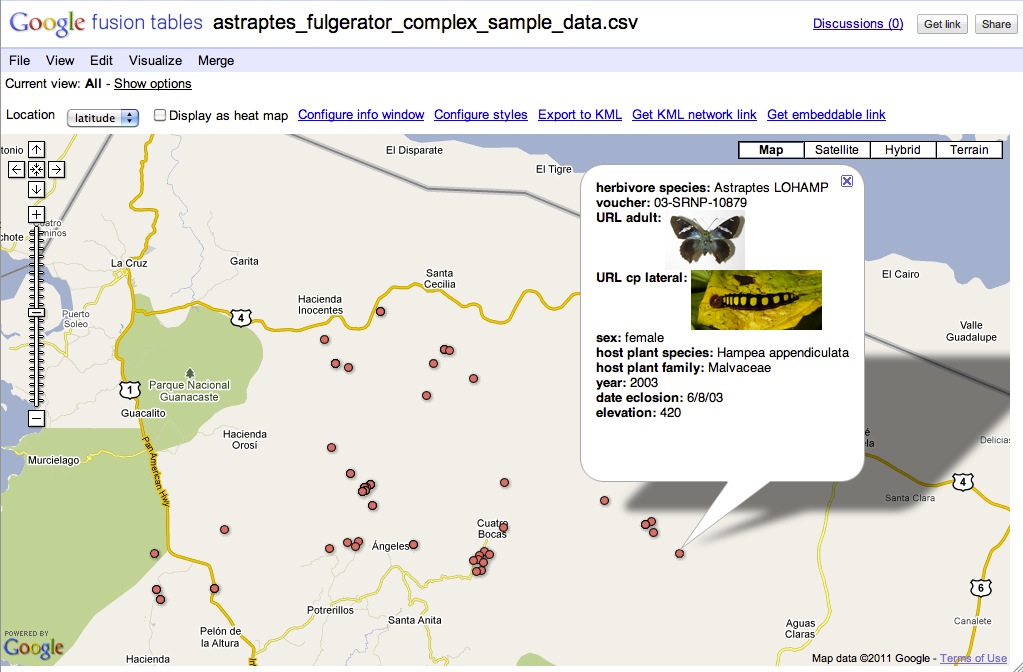Click the Potrerillos map label
1023x672 pixels.
(x=331, y=610)
